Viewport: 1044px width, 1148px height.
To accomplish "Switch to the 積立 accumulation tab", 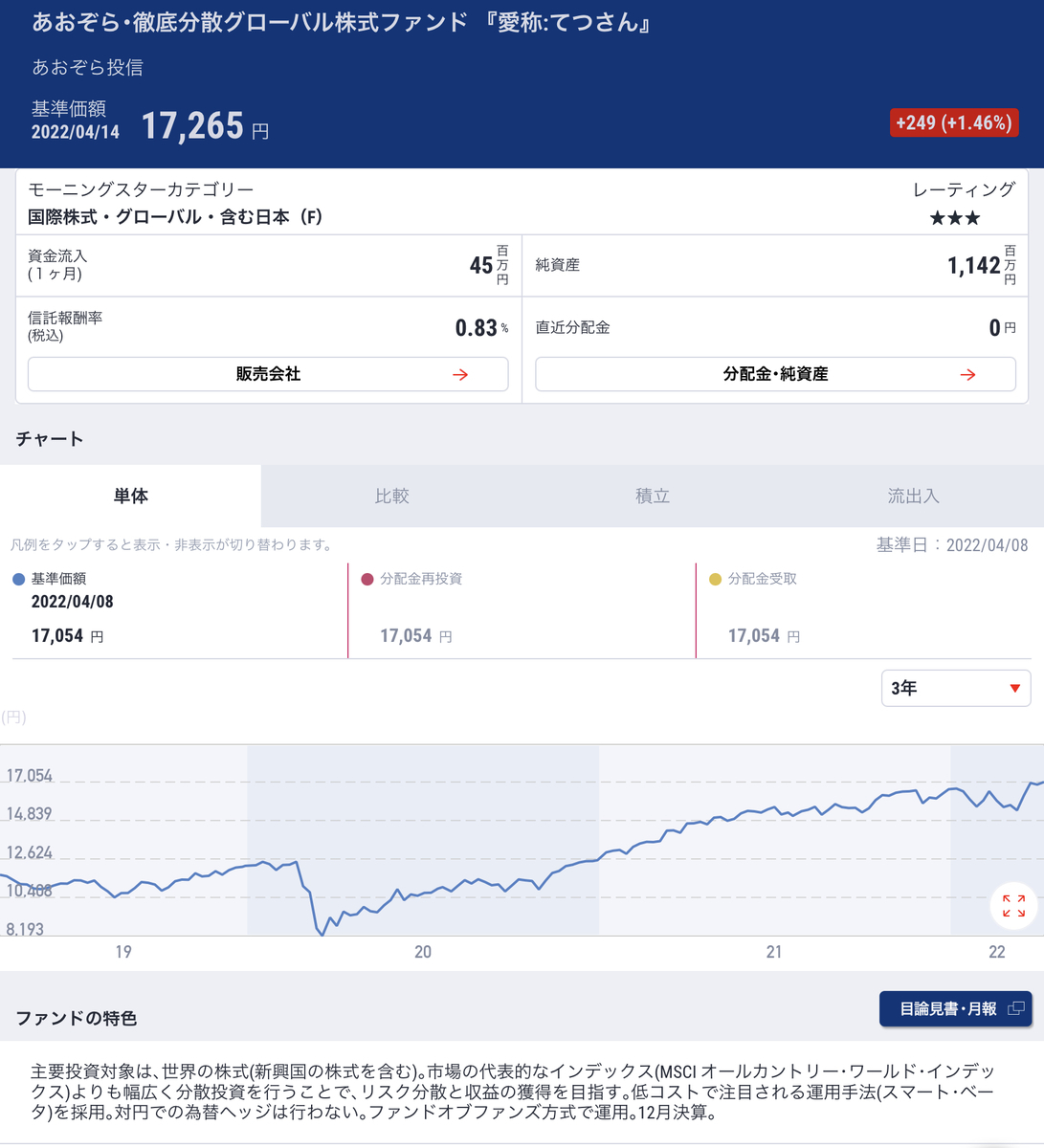I will coord(653,496).
